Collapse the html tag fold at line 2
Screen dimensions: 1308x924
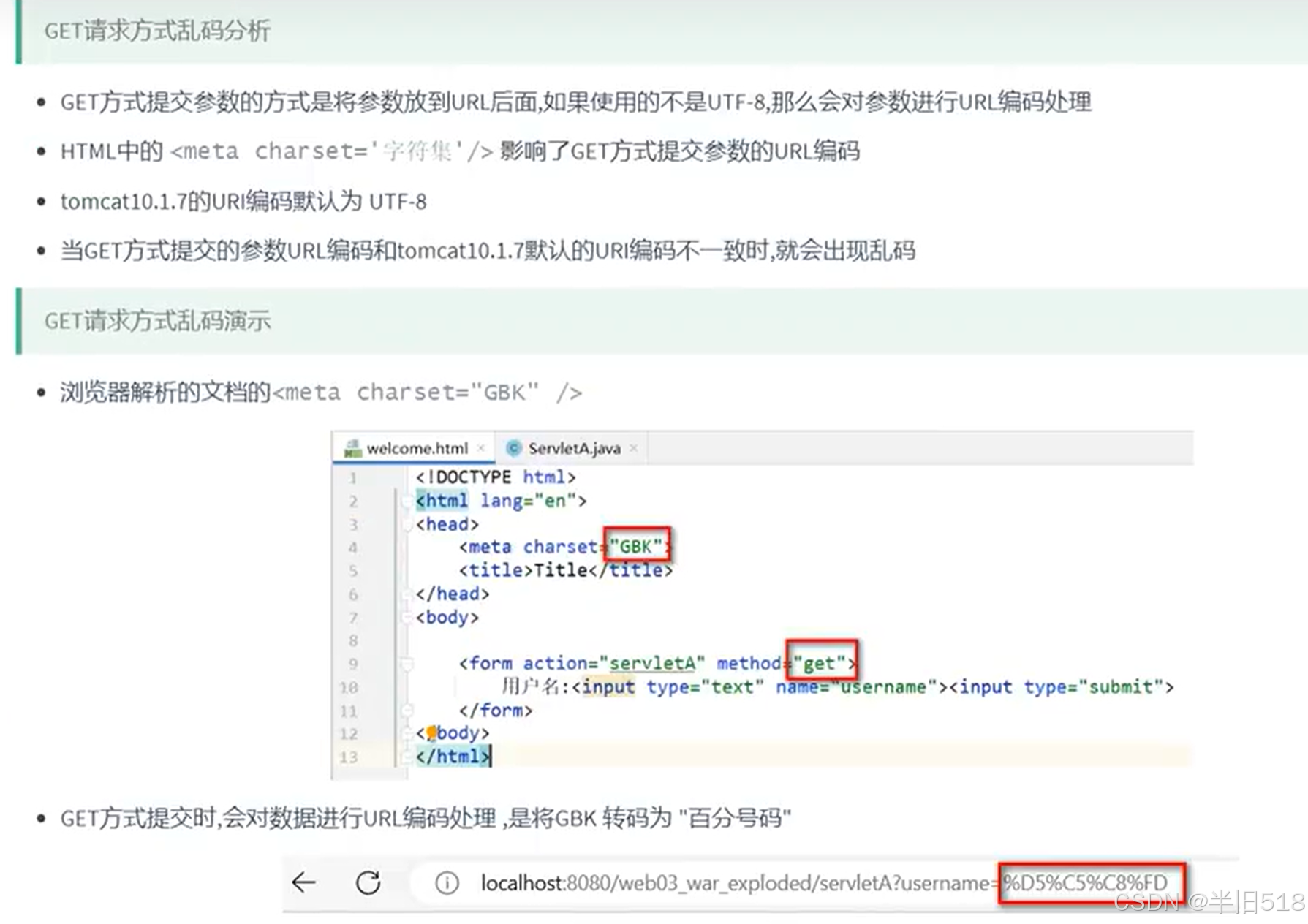408,501
